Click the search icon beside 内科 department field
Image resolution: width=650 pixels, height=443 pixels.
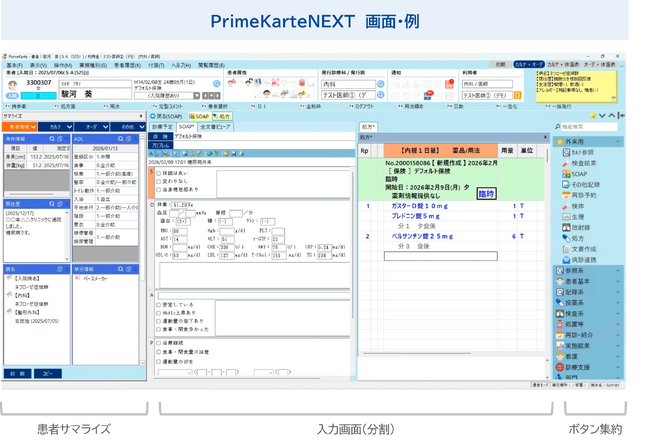pos(381,84)
